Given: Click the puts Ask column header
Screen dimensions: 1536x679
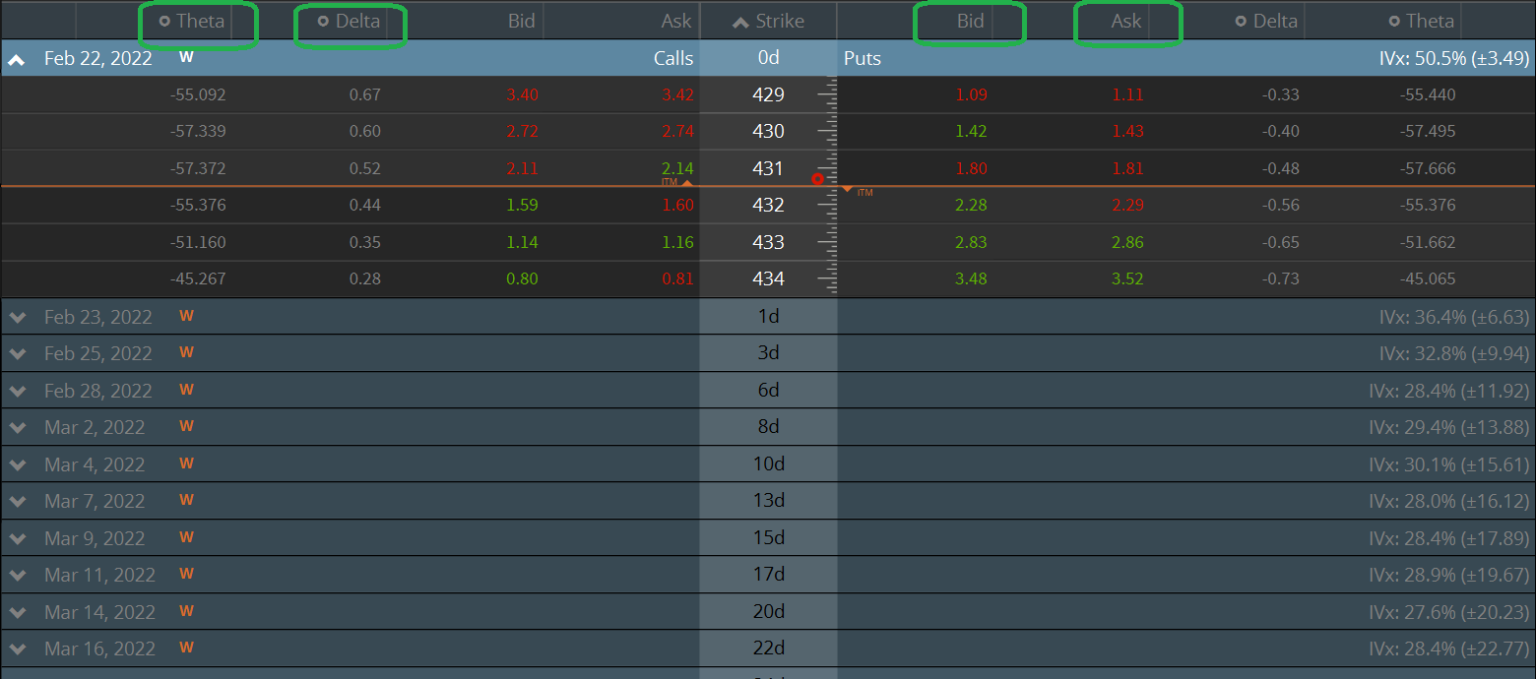Looking at the screenshot, I should [x=1126, y=21].
